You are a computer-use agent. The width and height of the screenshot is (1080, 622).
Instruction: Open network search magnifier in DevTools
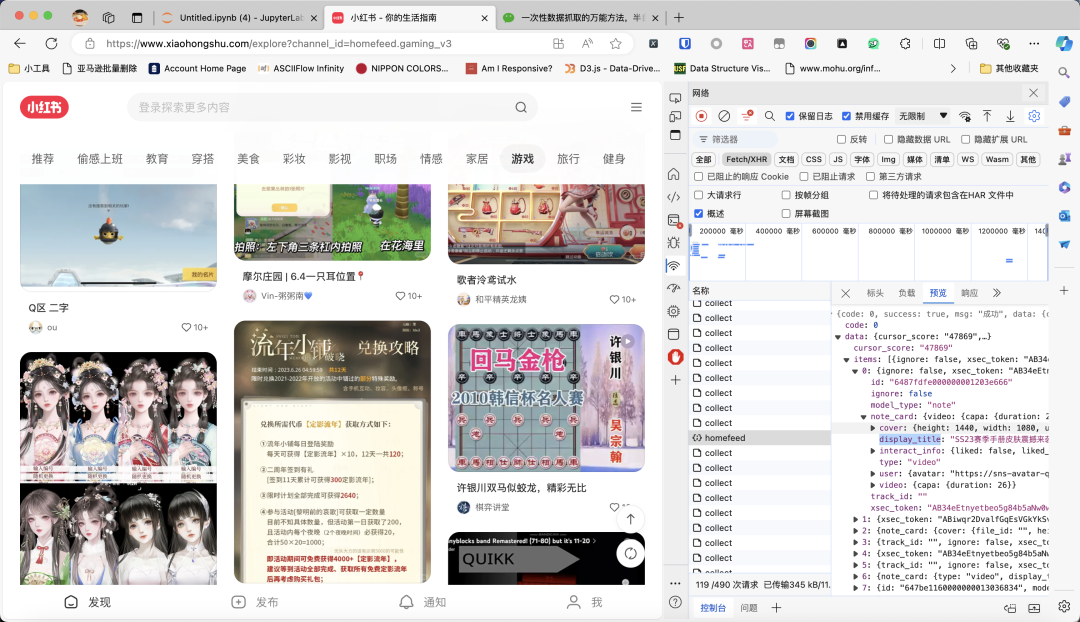click(x=769, y=116)
